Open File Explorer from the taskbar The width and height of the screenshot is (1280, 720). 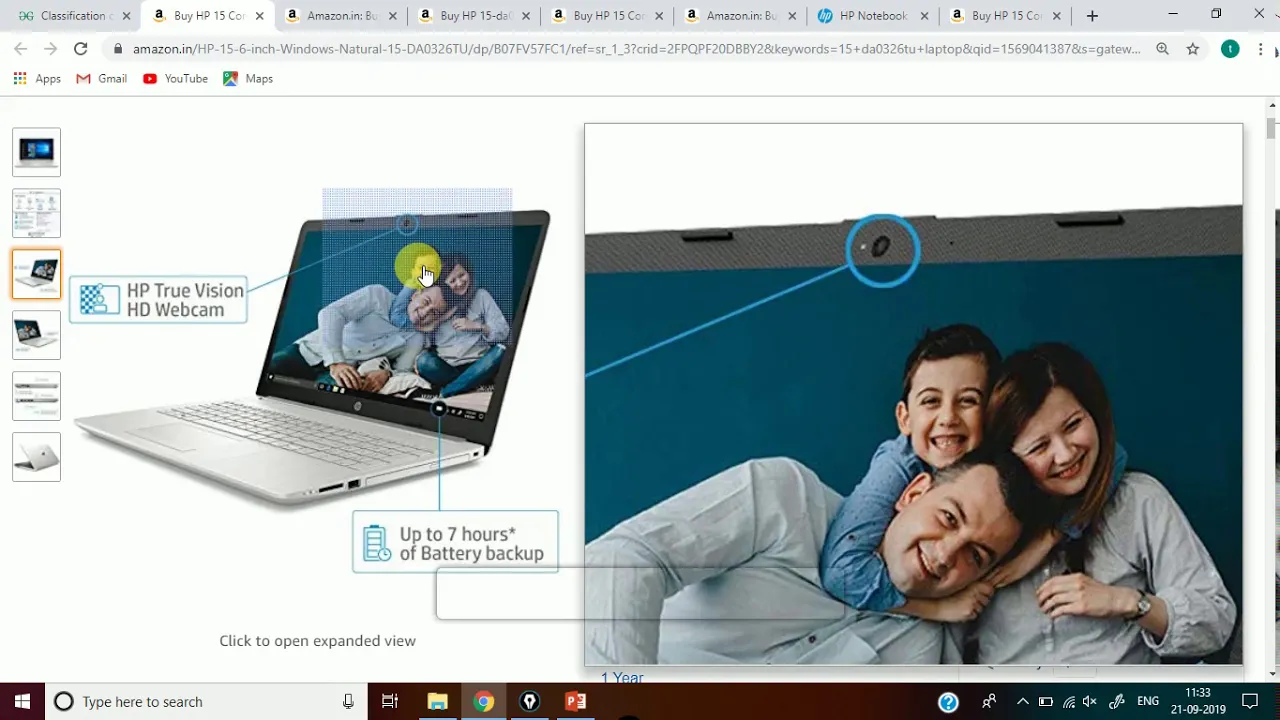coord(437,701)
